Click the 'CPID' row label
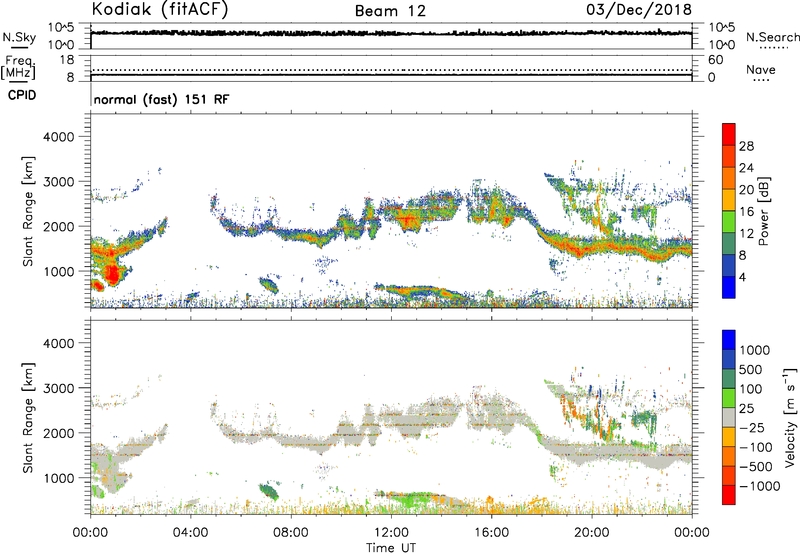Image resolution: width=800 pixels, height=554 pixels. [22, 95]
